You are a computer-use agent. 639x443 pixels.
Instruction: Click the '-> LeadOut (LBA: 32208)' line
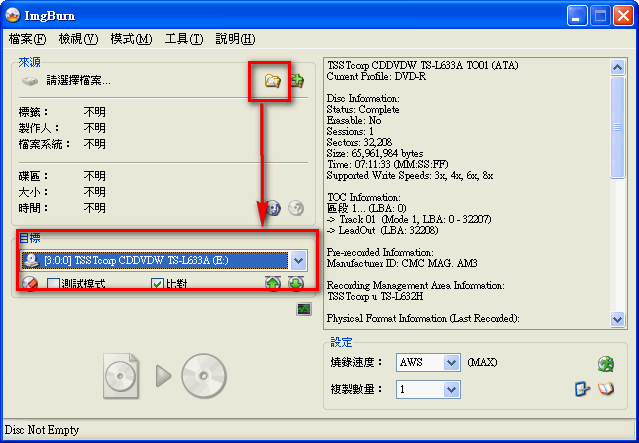tap(382, 231)
